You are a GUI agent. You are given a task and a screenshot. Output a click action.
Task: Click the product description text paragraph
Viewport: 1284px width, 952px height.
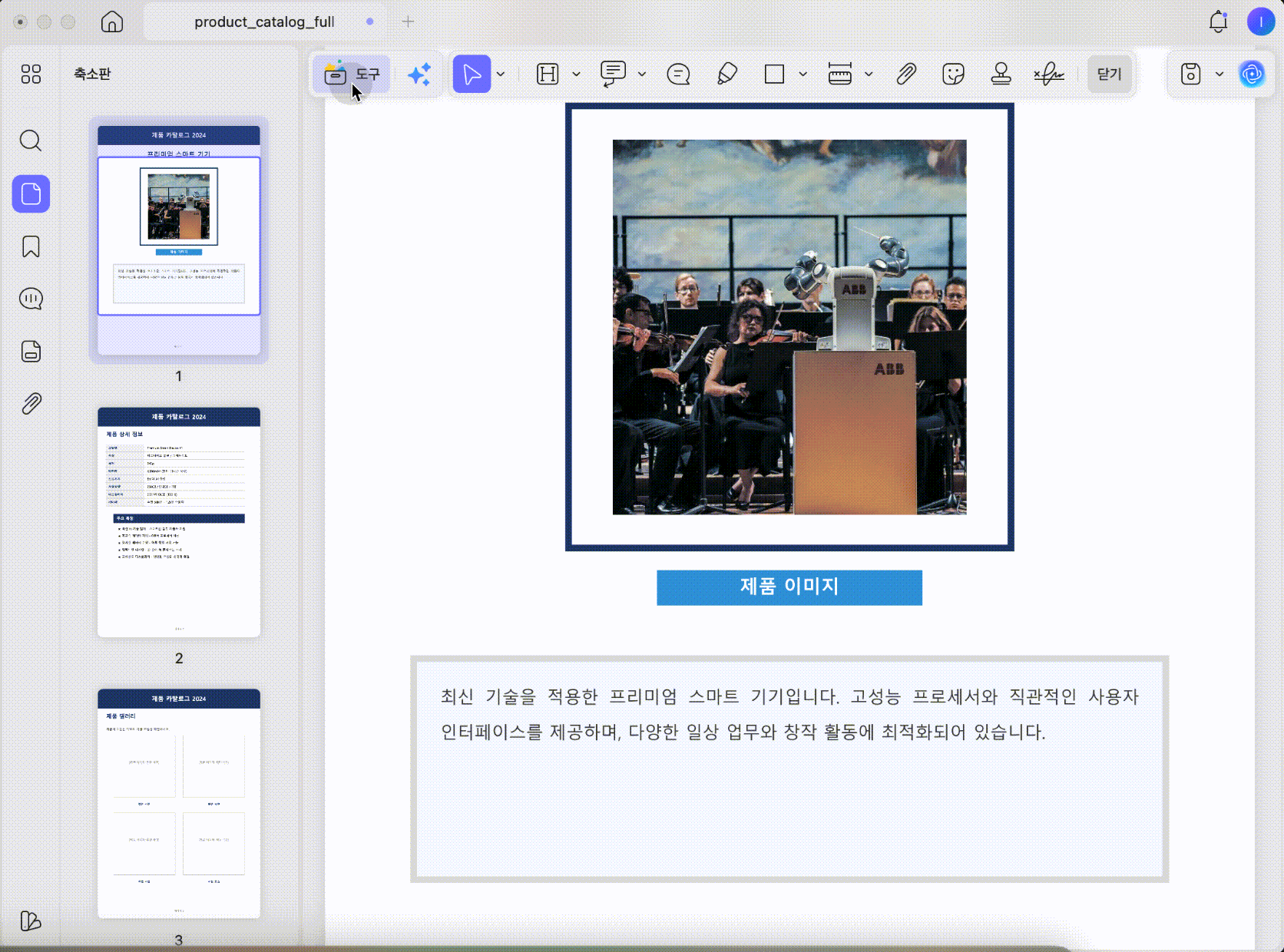coord(789,714)
